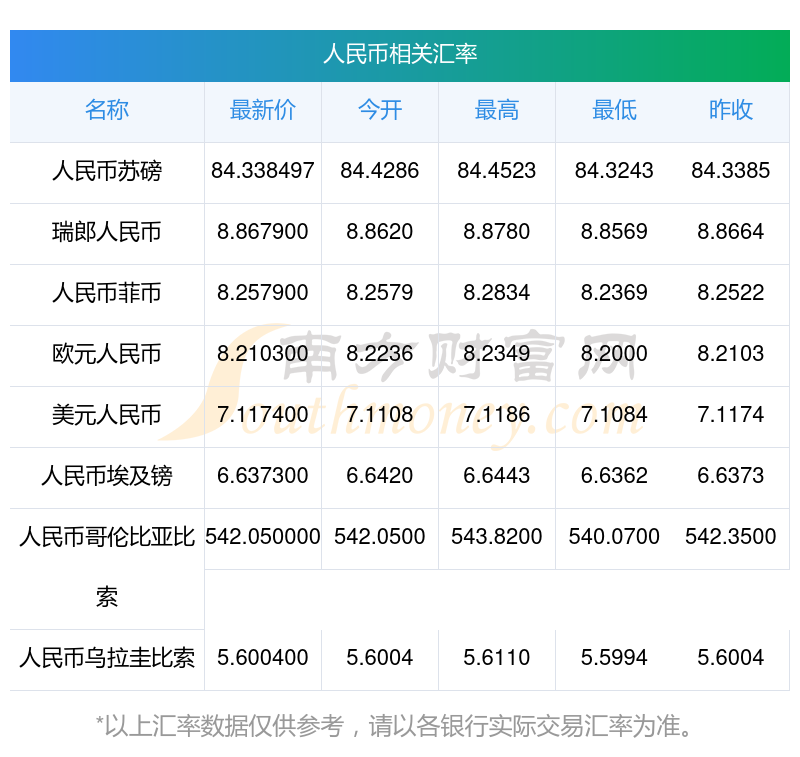
Task: Click the highest value 543.8200
Action: click(496, 537)
